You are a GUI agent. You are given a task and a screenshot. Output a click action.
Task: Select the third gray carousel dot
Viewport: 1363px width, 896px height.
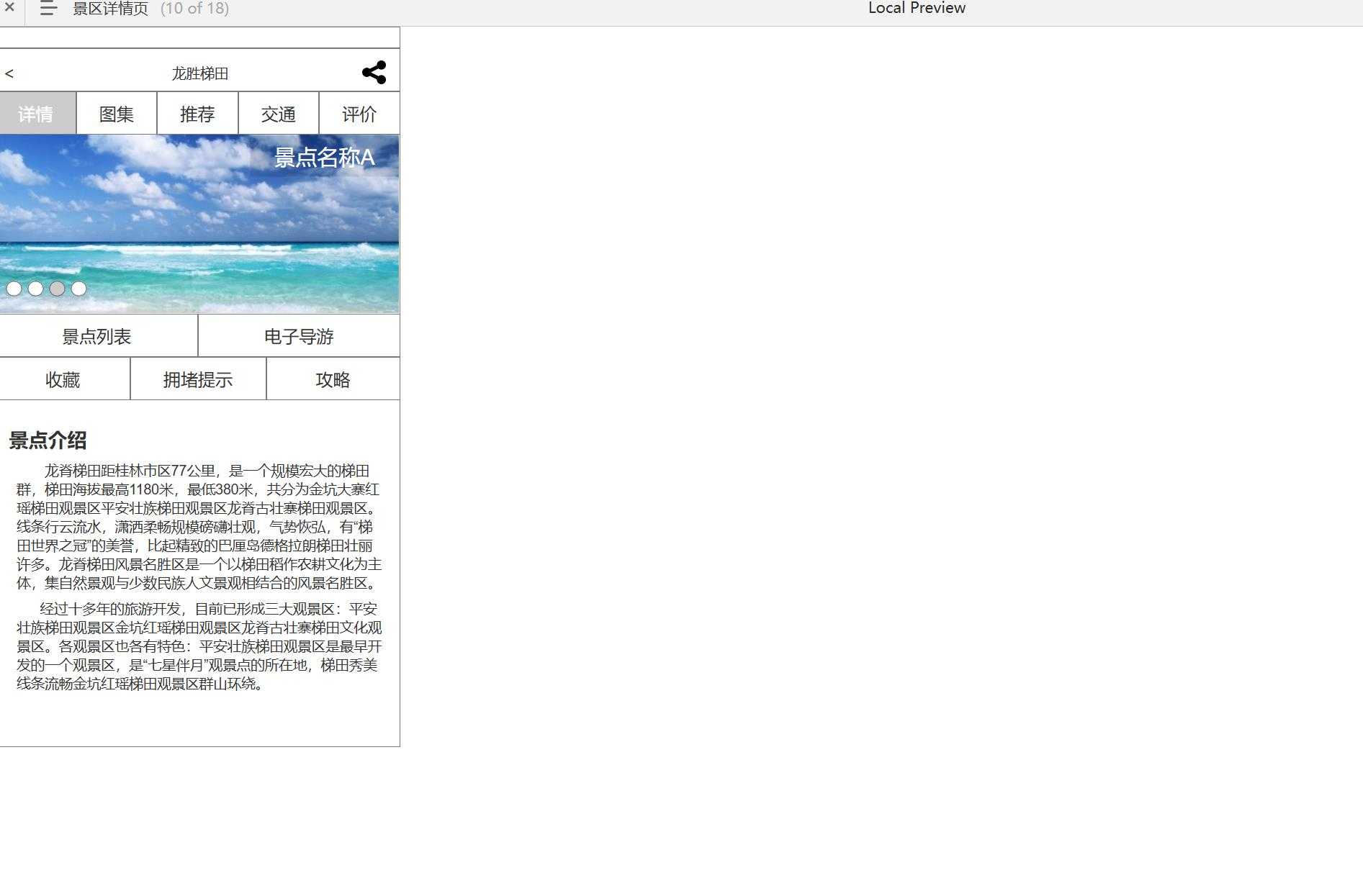[x=57, y=289]
